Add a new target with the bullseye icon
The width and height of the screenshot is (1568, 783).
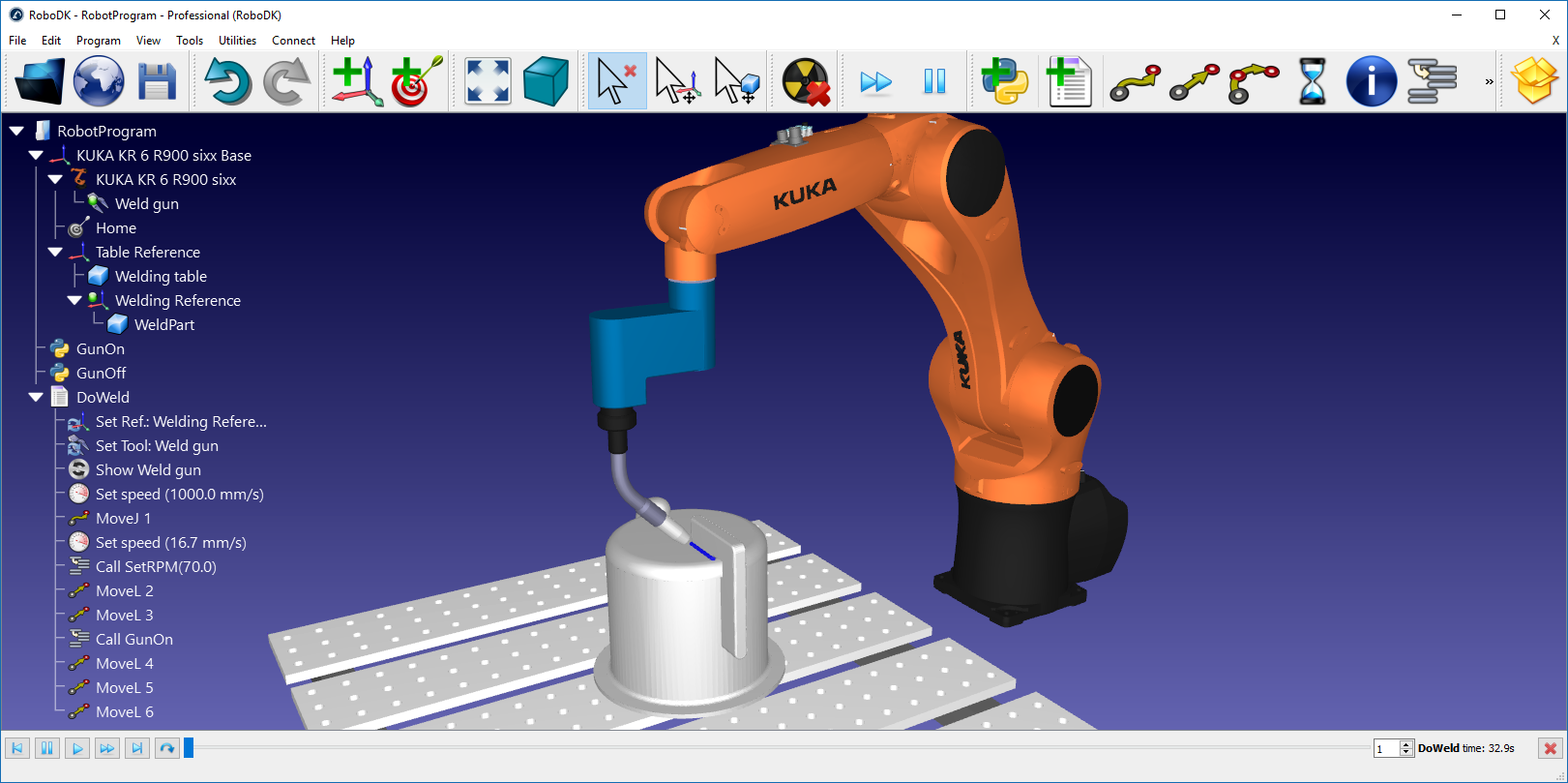click(x=415, y=81)
